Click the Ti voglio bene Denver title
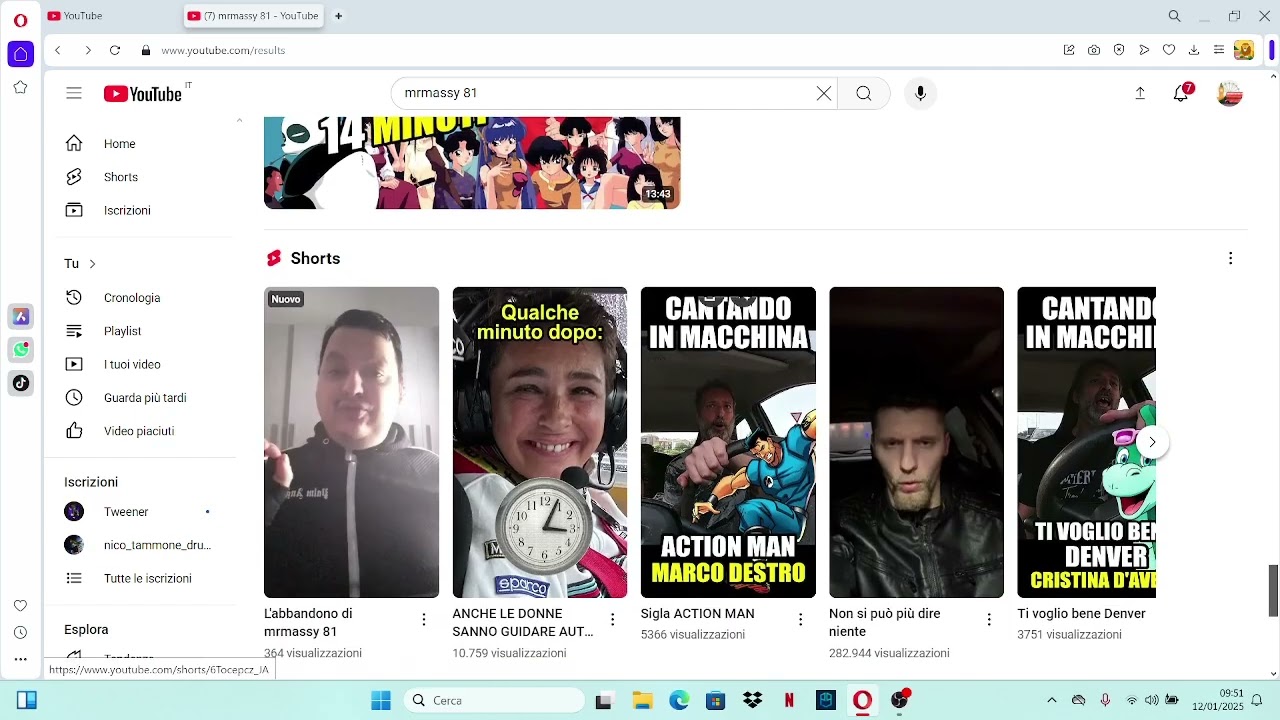Viewport: 1280px width, 720px height. (1081, 614)
